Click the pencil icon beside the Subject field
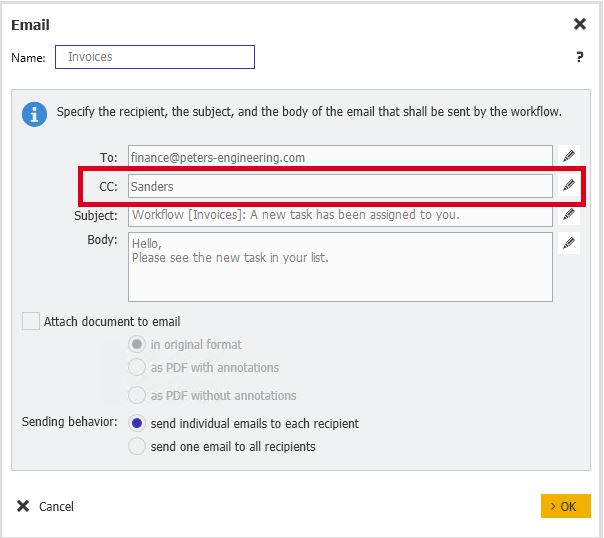This screenshot has height=538, width=604. 569,214
